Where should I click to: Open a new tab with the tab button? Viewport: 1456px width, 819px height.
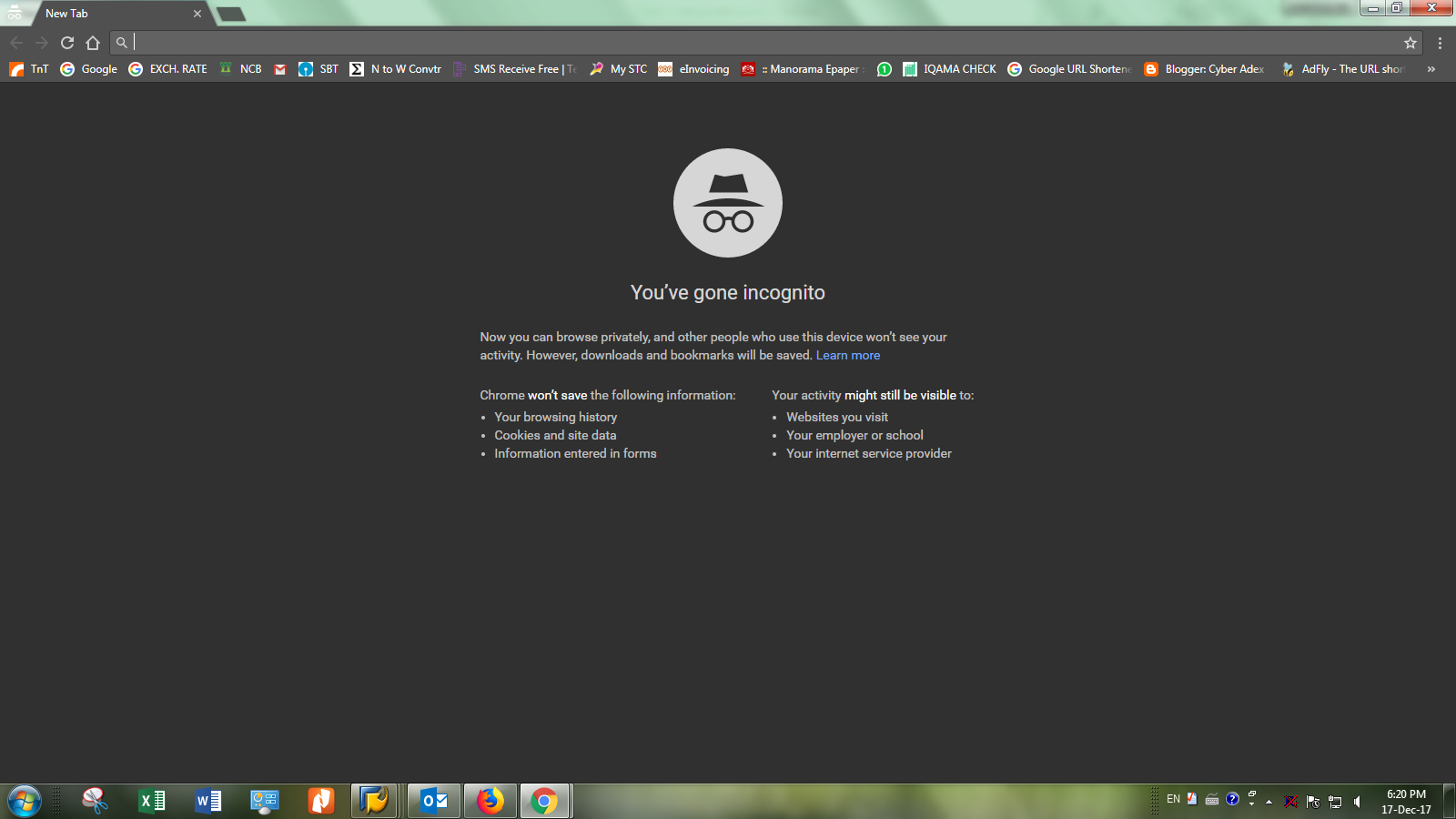point(231,14)
